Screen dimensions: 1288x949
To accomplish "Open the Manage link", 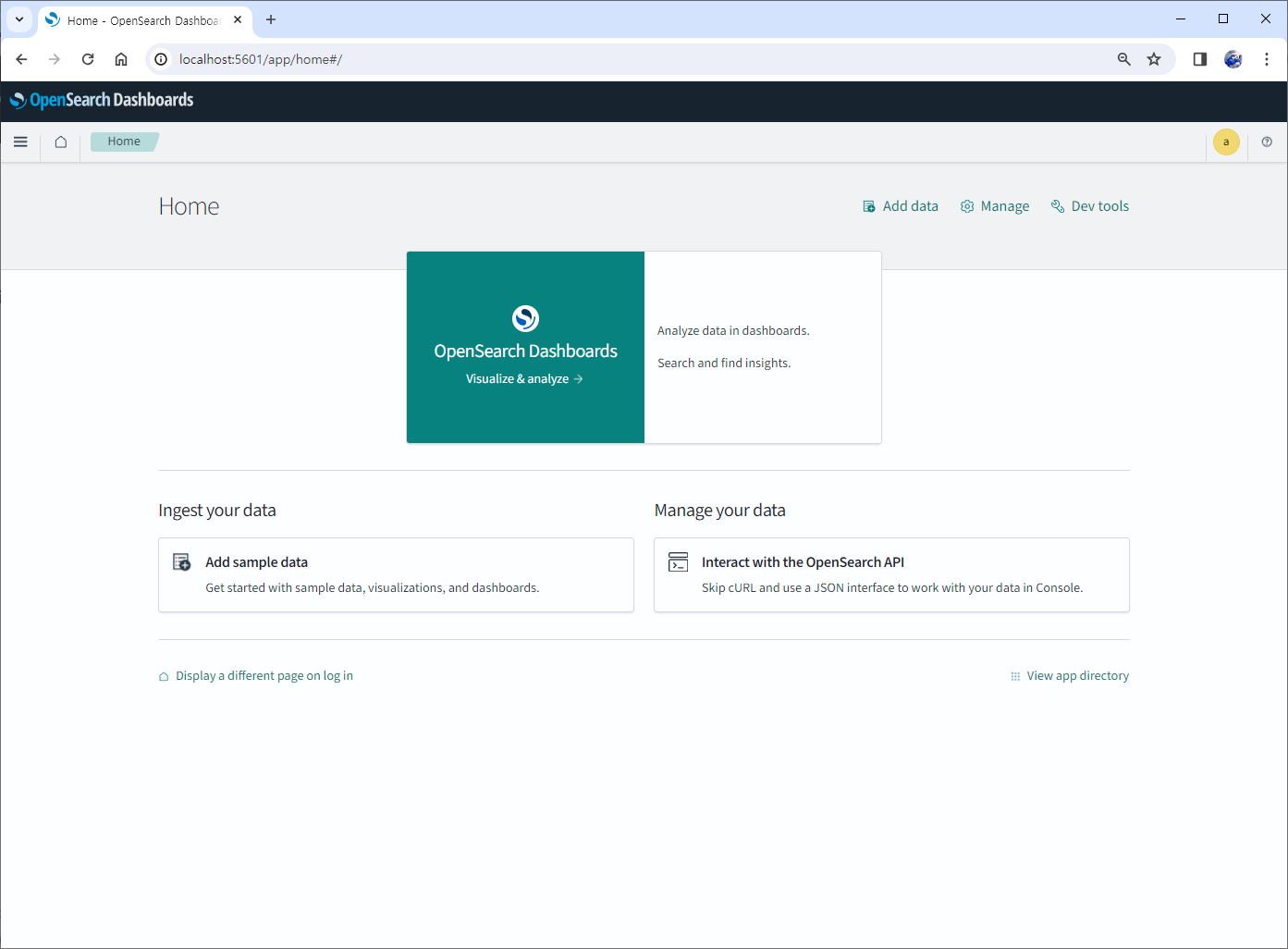I will point(995,206).
